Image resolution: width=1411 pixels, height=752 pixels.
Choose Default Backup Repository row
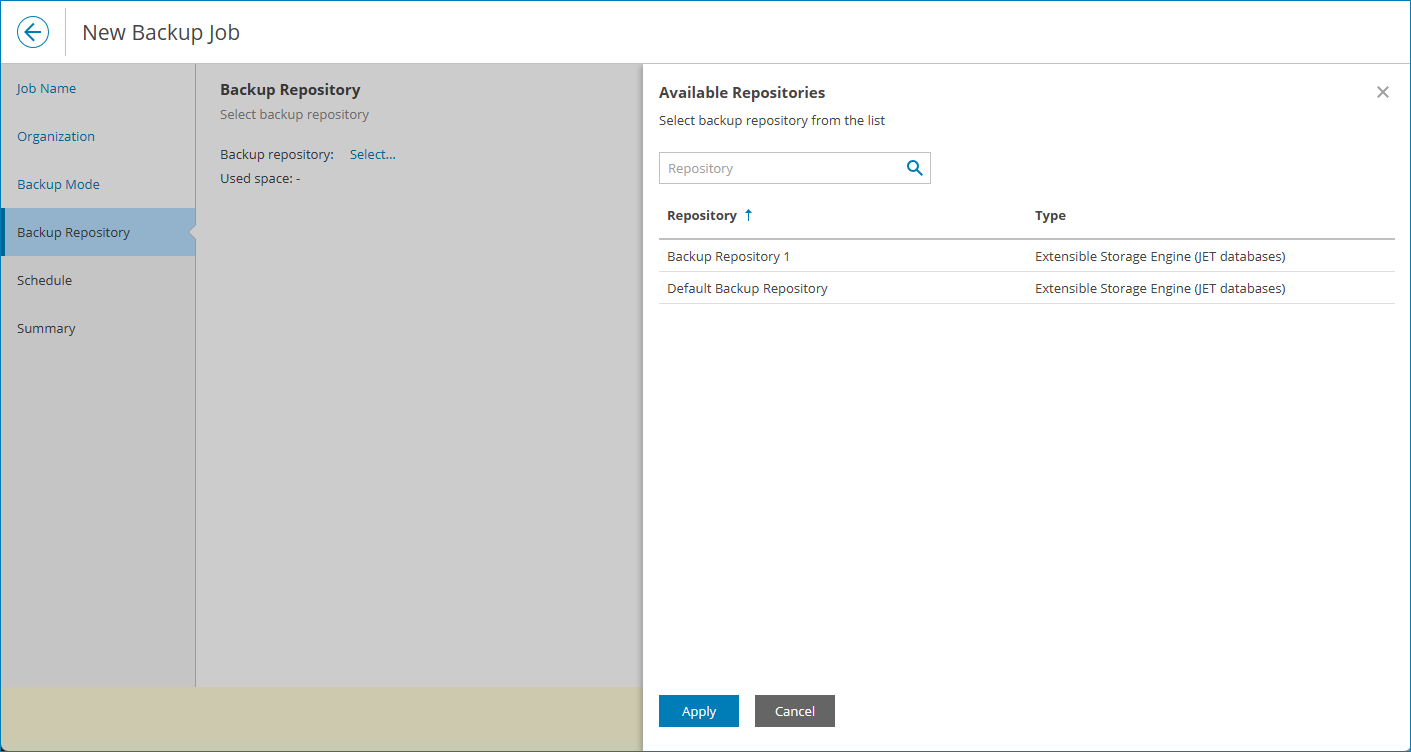coord(747,288)
